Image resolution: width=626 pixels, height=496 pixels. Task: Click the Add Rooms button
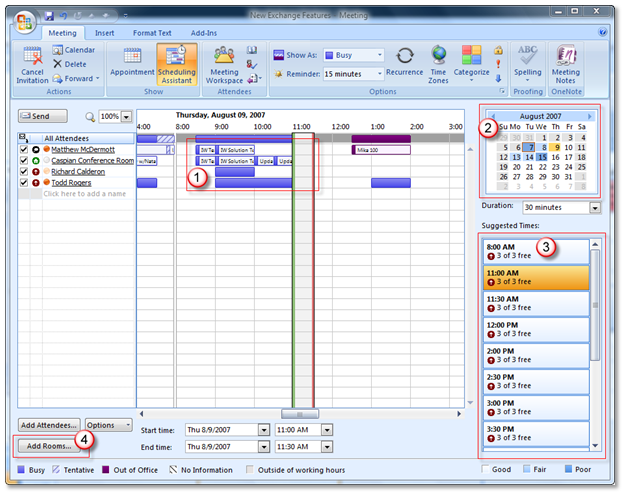pos(49,446)
